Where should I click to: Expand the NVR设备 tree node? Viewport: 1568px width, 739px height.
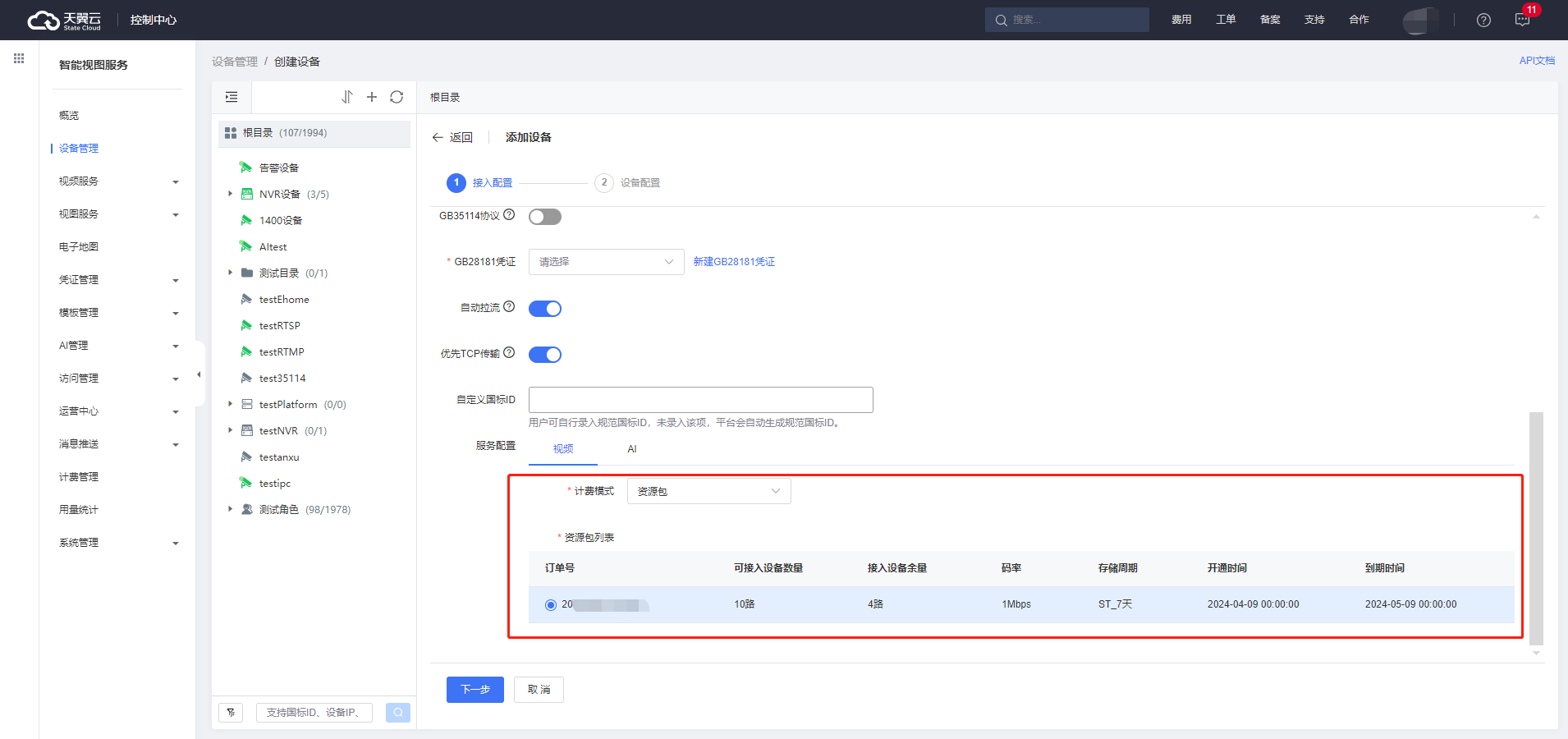pos(230,194)
